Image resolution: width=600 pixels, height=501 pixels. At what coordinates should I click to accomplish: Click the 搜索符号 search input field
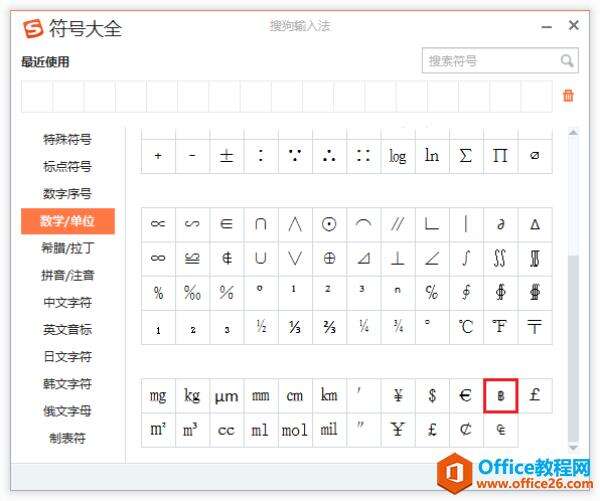(490, 61)
